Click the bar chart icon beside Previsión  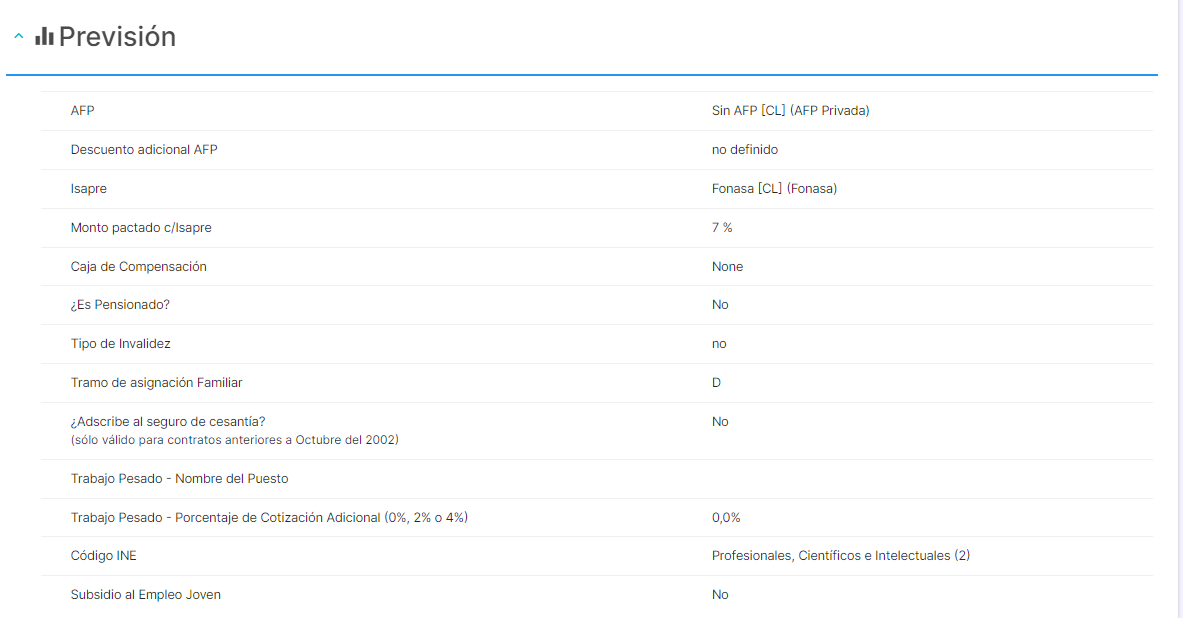44,37
